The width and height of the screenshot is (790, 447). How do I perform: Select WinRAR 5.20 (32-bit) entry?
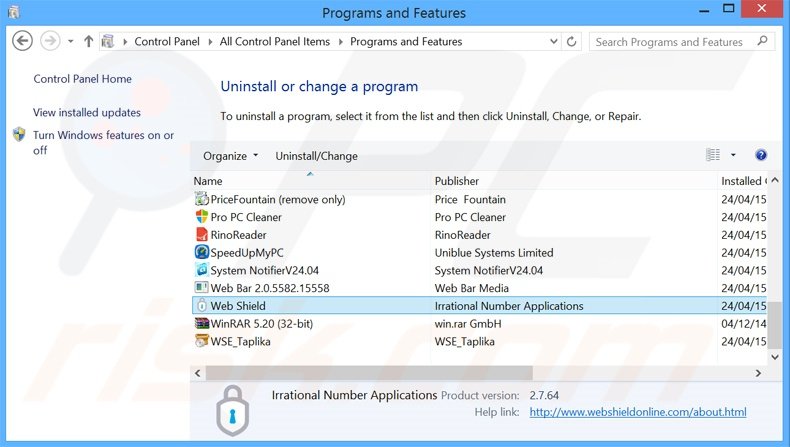pos(261,324)
